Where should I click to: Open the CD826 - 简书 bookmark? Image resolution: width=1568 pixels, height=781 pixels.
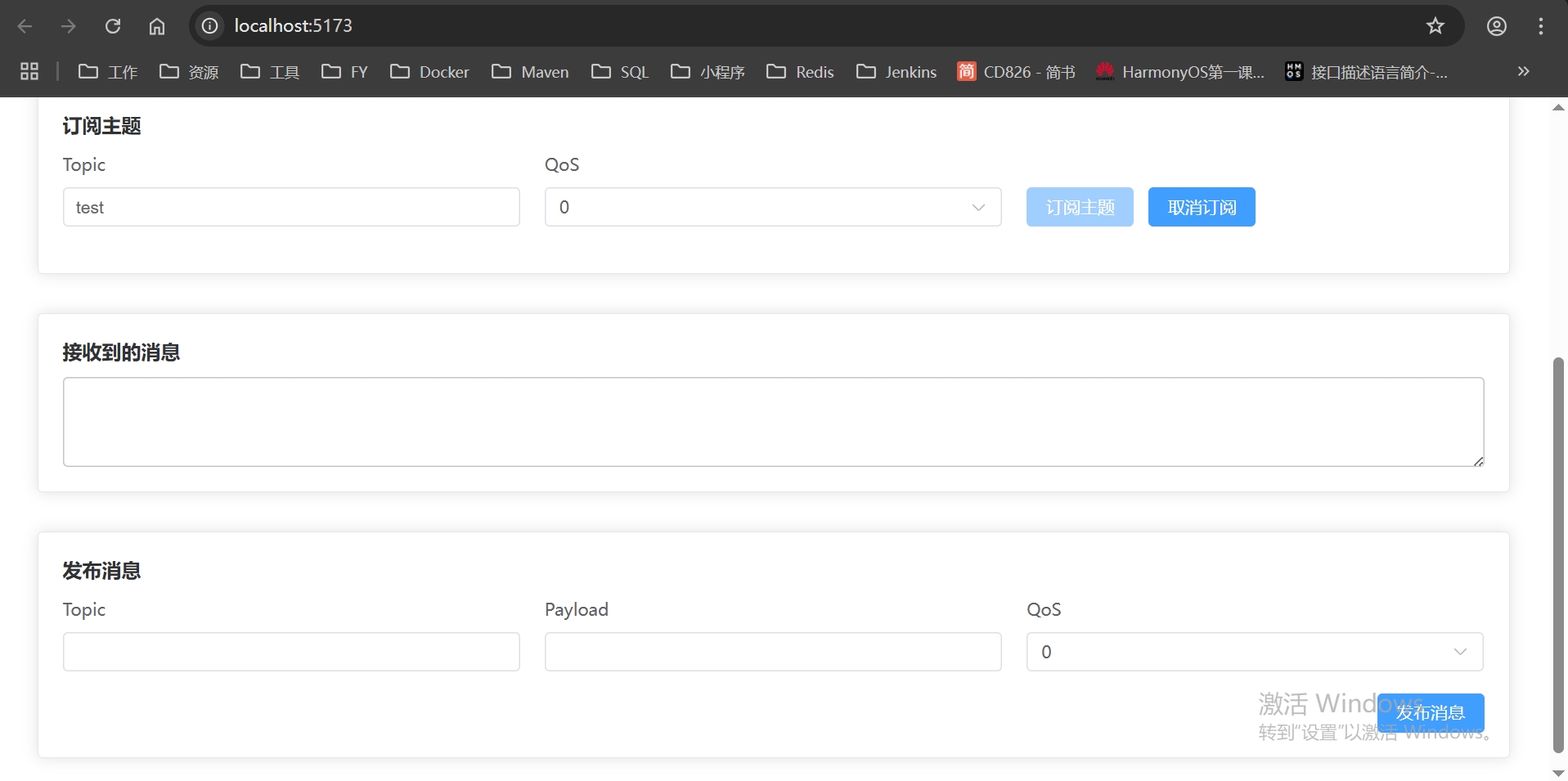(1017, 72)
